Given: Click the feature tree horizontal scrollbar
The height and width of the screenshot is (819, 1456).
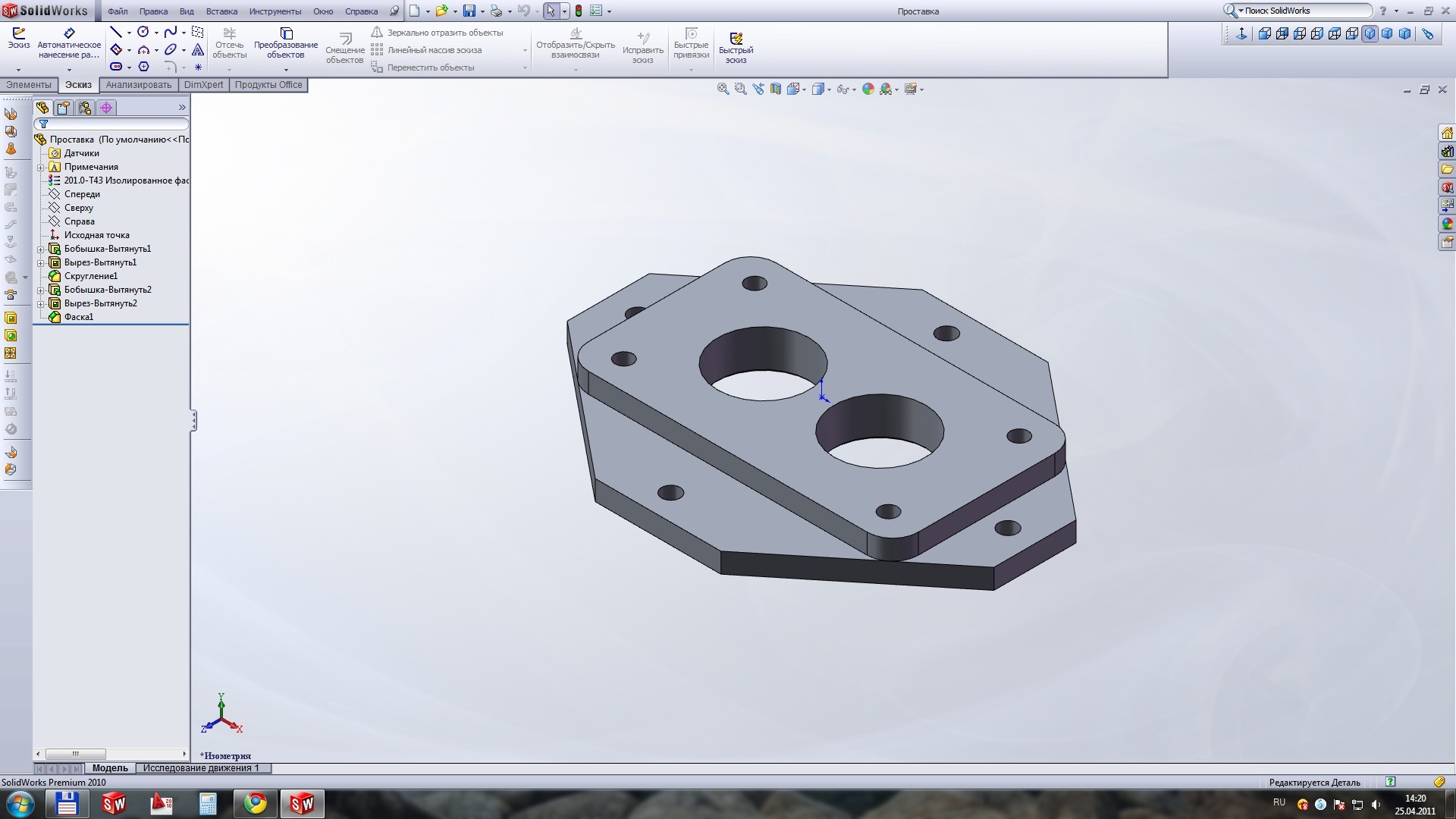Looking at the screenshot, I should [x=111, y=754].
